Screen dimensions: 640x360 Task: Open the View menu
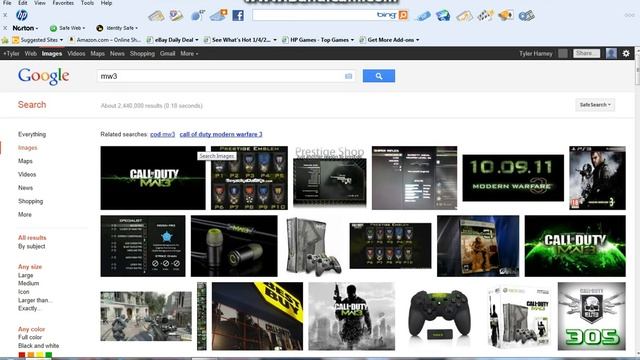(40, 3)
